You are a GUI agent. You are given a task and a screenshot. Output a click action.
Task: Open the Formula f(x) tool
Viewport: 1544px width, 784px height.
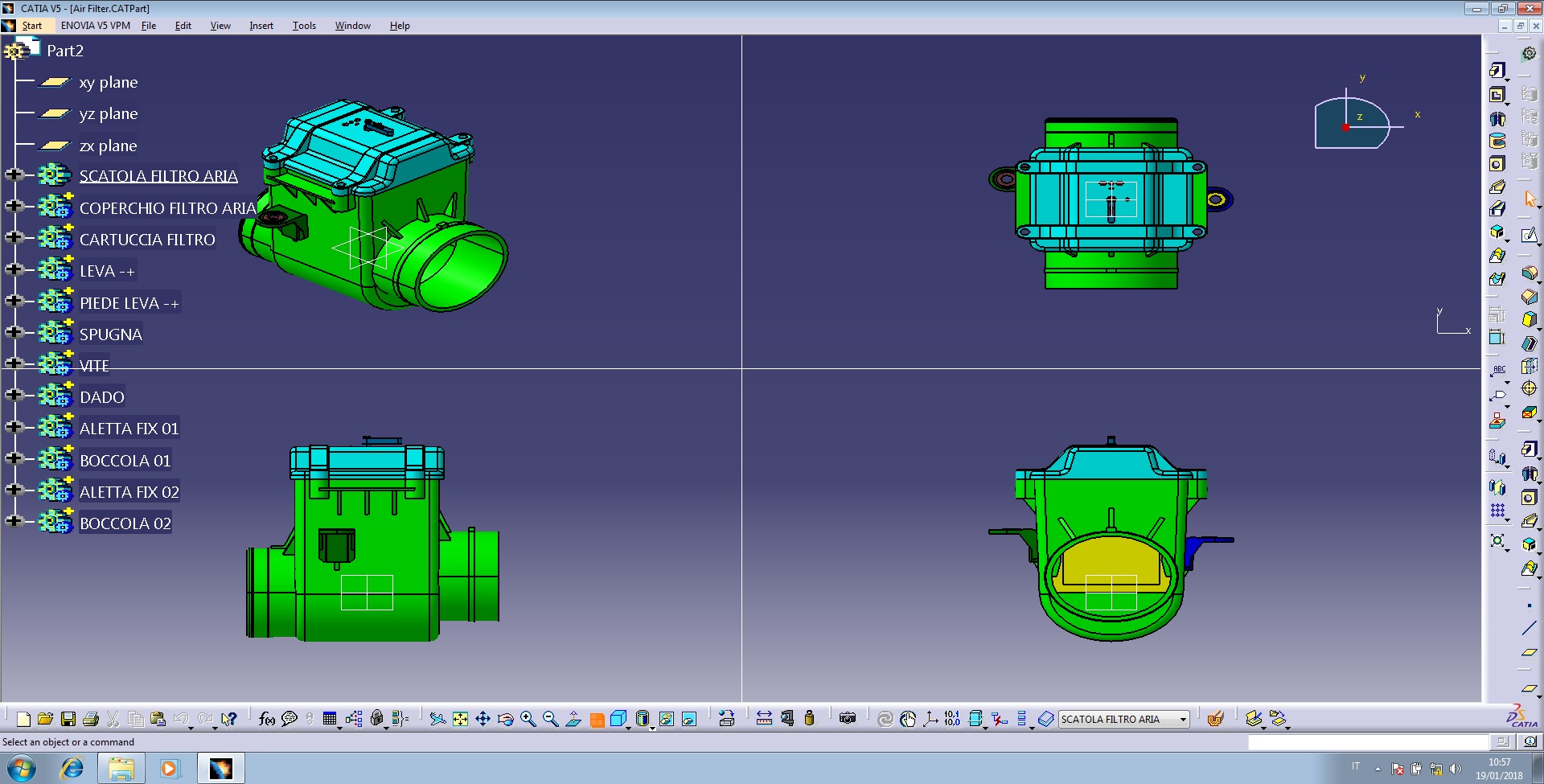(x=267, y=719)
